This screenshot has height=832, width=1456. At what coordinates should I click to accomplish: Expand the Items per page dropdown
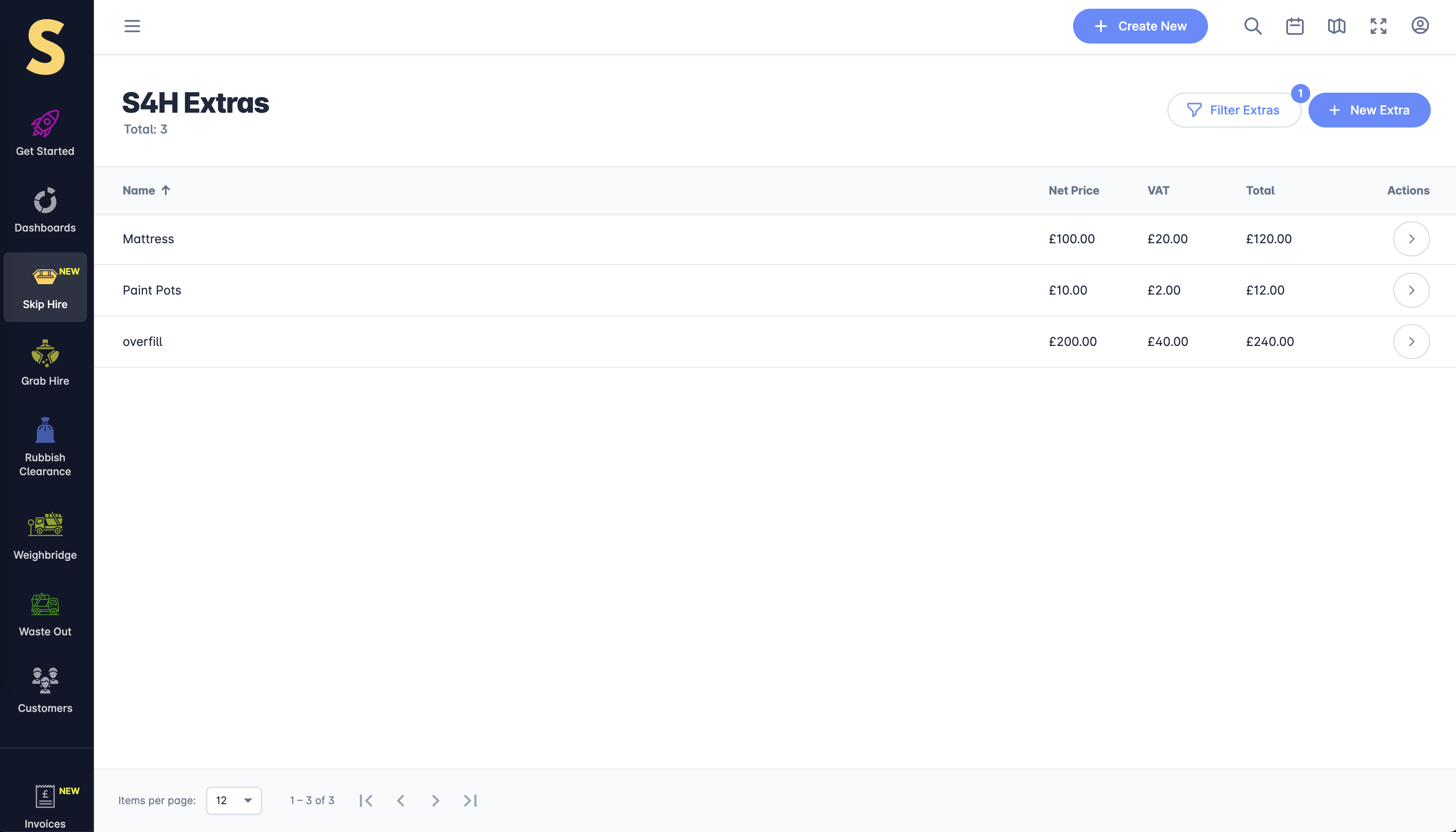coord(234,800)
